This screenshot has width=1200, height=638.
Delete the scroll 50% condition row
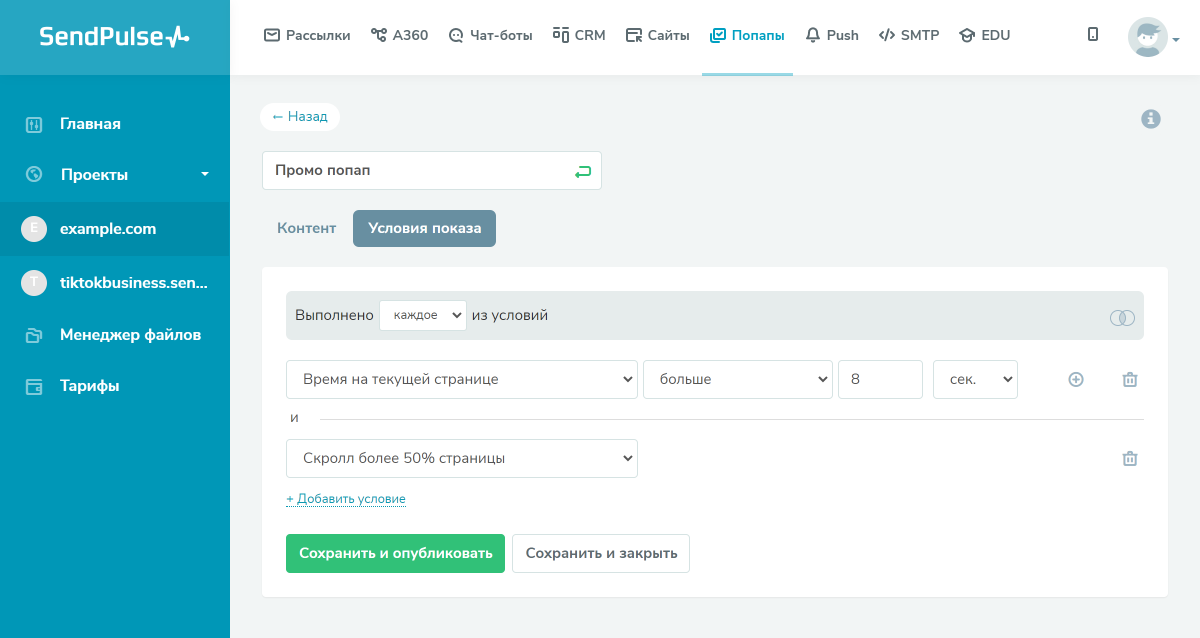click(x=1130, y=459)
